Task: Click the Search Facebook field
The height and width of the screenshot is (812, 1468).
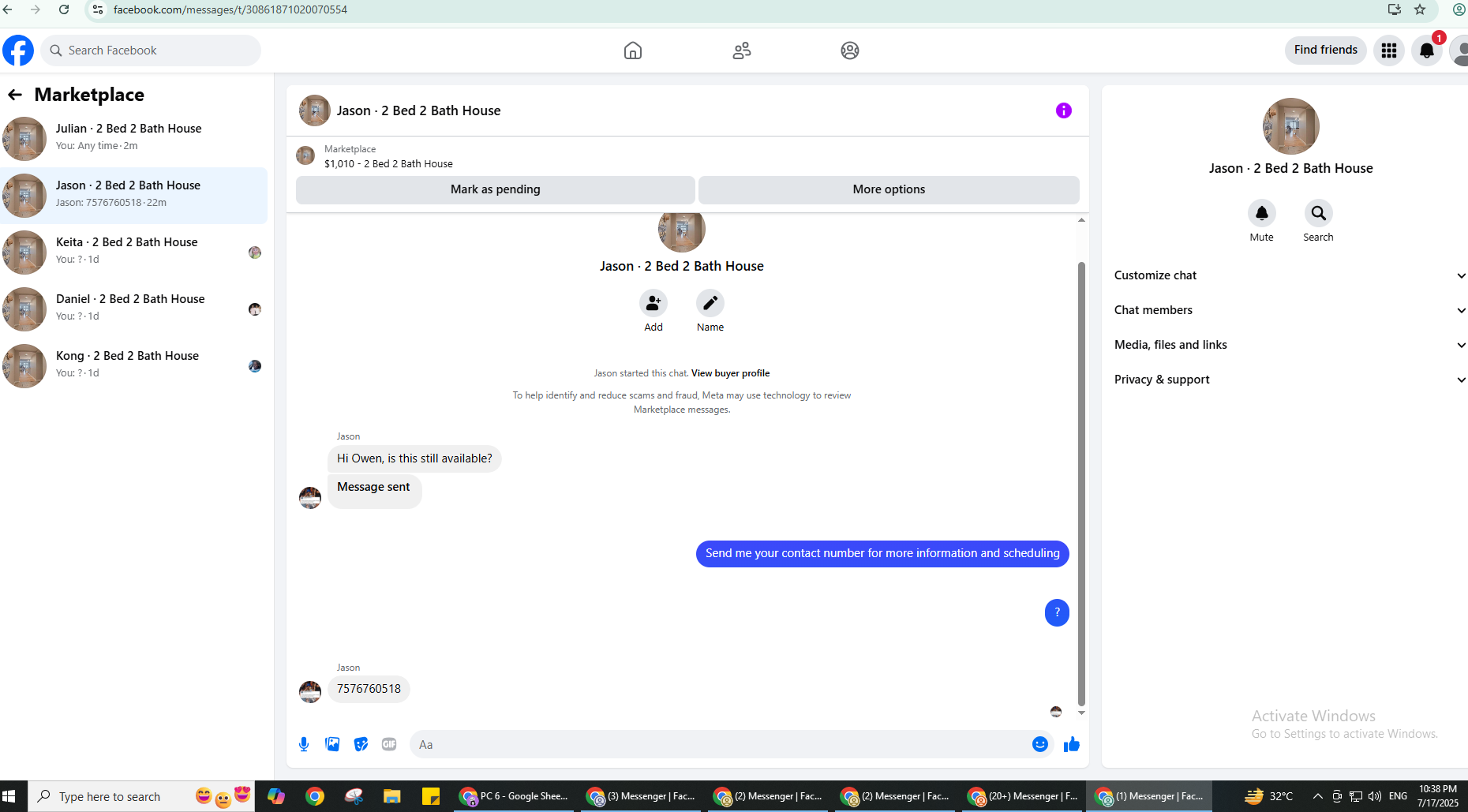Action: click(151, 51)
